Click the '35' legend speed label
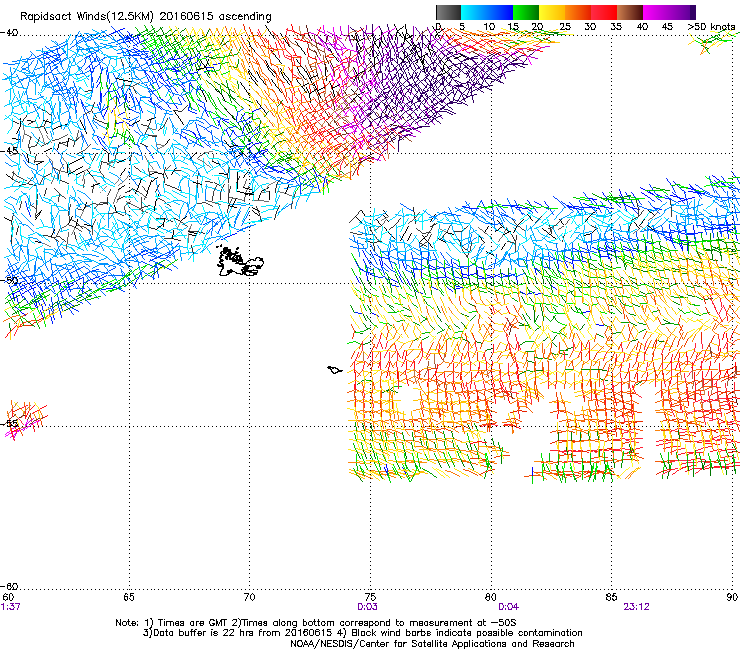This screenshot has width=740, height=650. point(616,27)
